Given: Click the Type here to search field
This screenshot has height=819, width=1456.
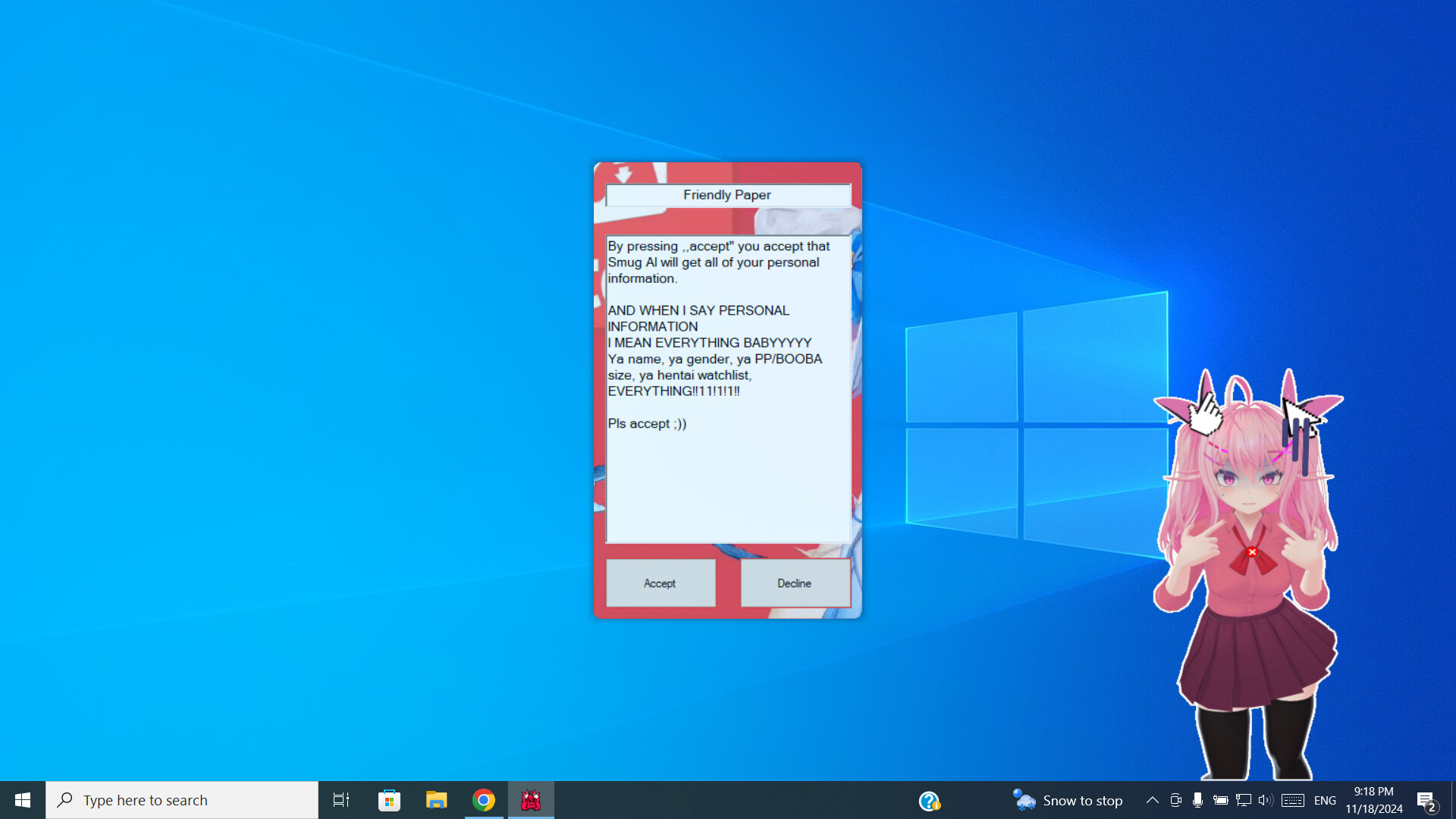Looking at the screenshot, I should (182, 799).
